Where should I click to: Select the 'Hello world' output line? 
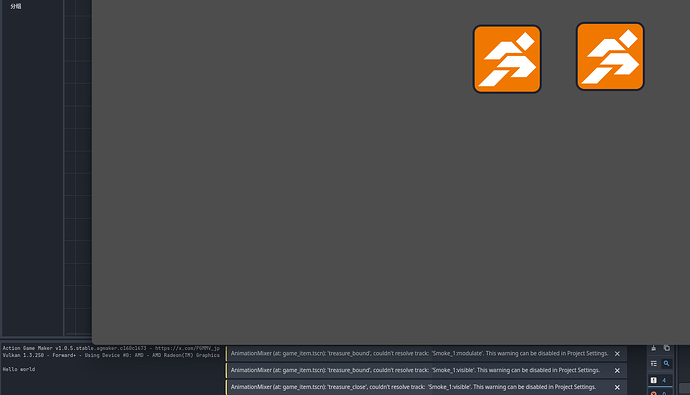[19, 369]
